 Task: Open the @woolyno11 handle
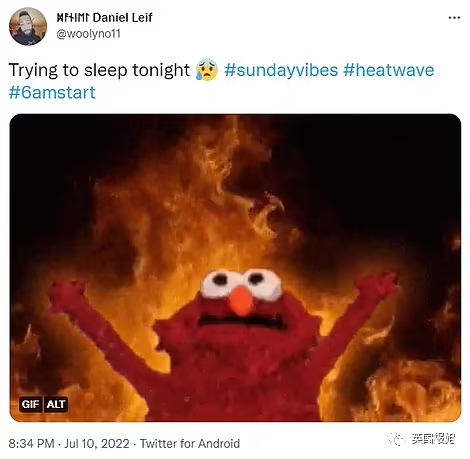coord(88,34)
